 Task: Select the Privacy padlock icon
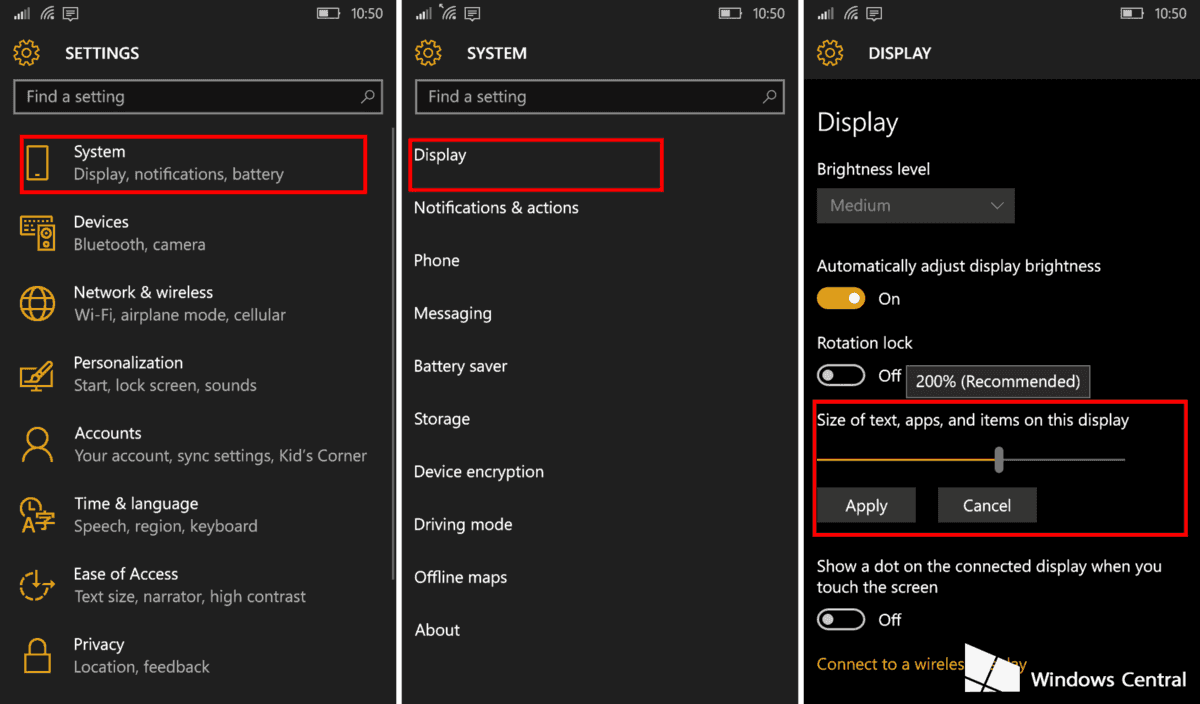pyautogui.click(x=38, y=656)
